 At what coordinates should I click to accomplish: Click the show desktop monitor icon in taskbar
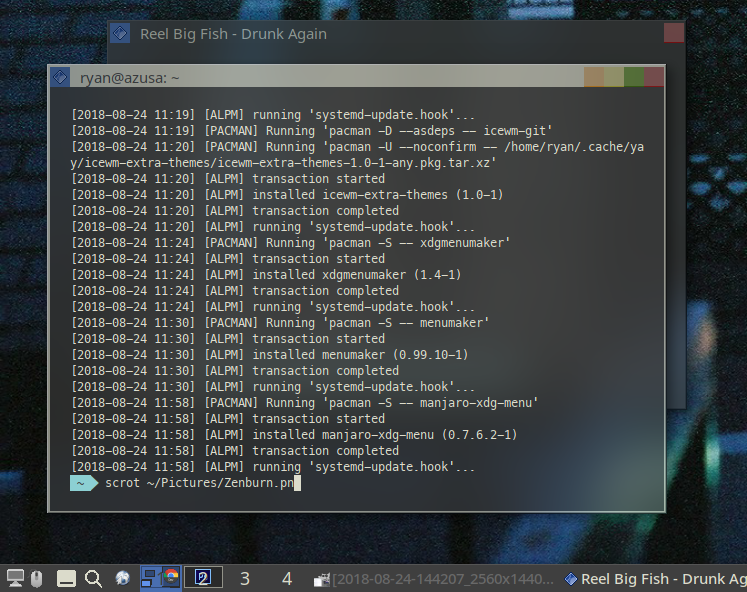pyautogui.click(x=15, y=579)
